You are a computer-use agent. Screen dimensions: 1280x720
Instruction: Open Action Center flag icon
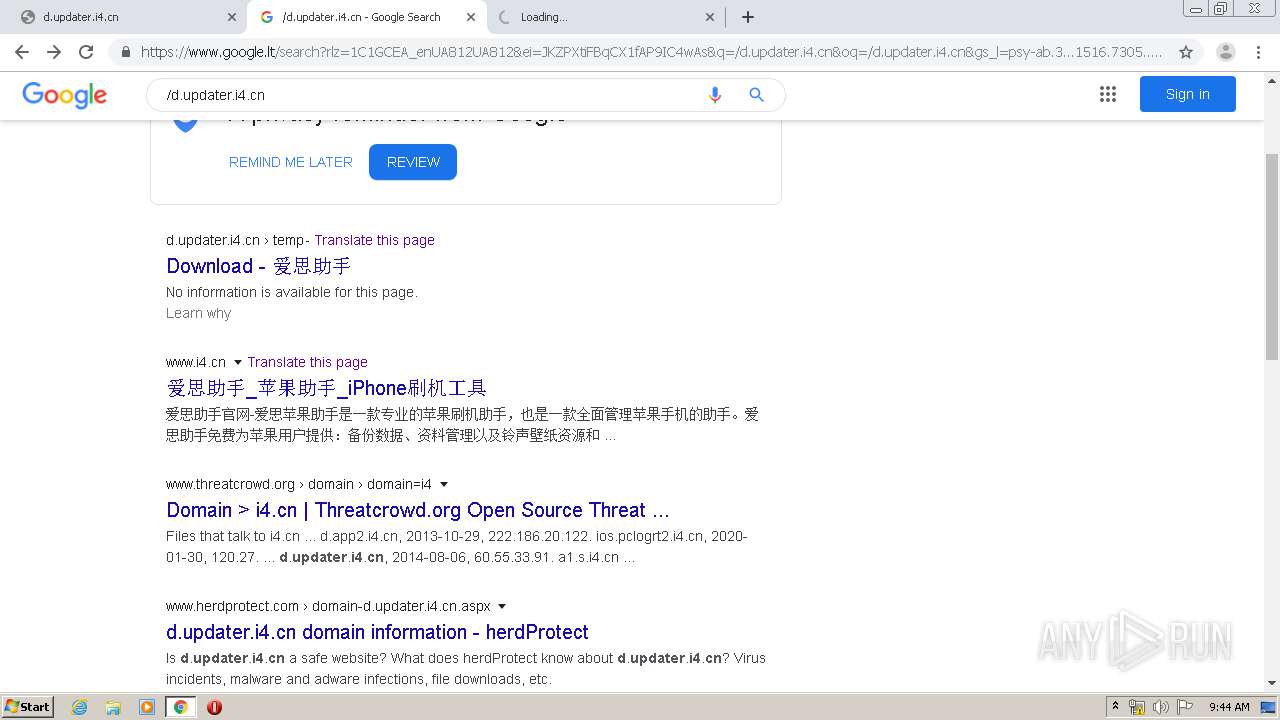(x=1185, y=707)
